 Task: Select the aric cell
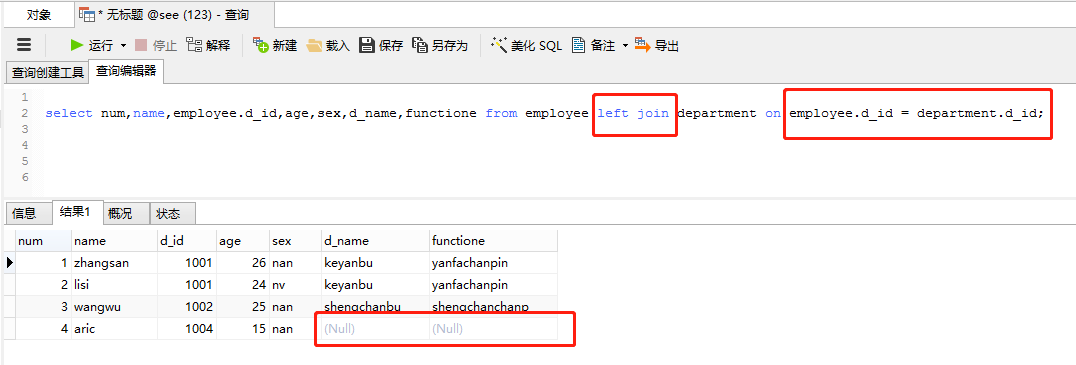tap(114, 329)
